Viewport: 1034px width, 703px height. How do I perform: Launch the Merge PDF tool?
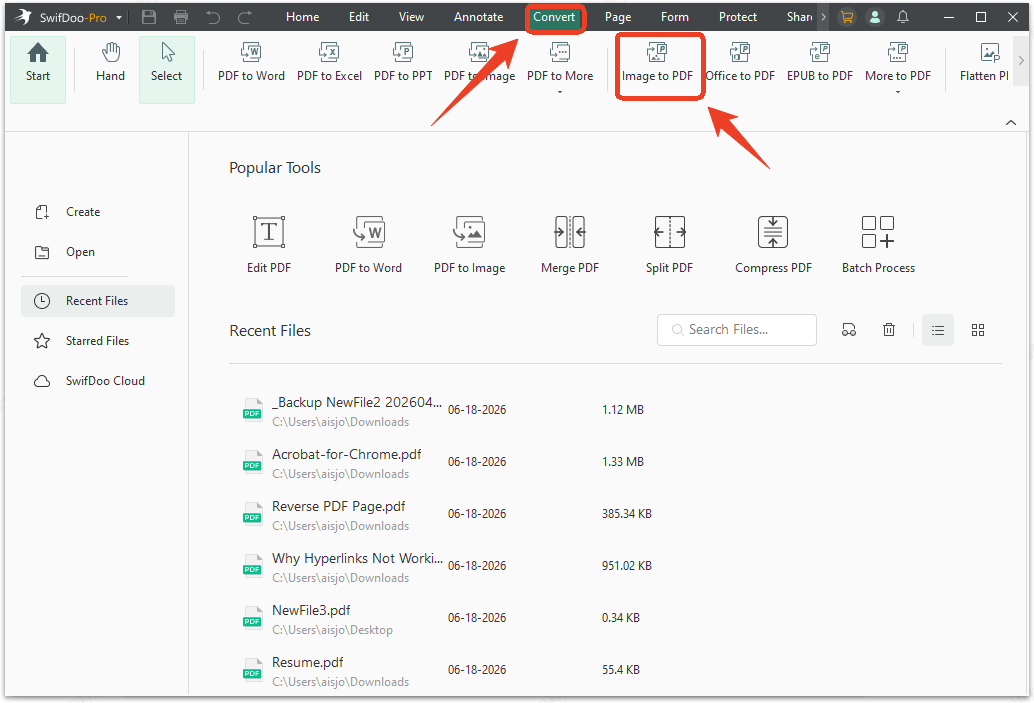(570, 244)
